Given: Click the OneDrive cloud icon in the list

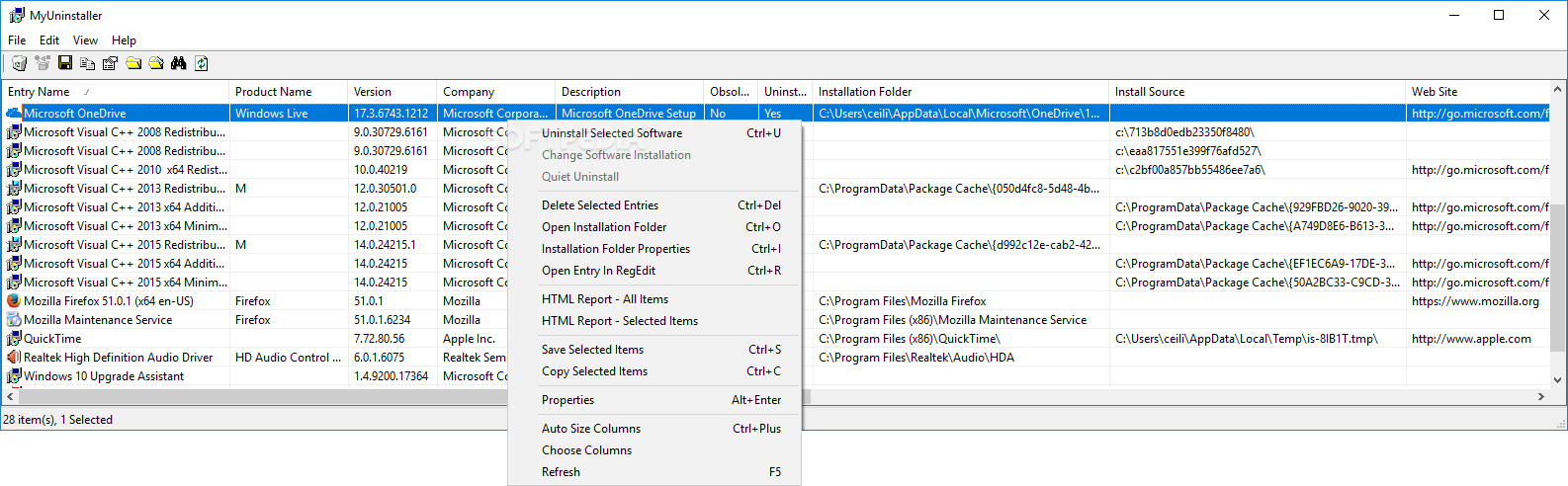Looking at the screenshot, I should click(x=14, y=113).
